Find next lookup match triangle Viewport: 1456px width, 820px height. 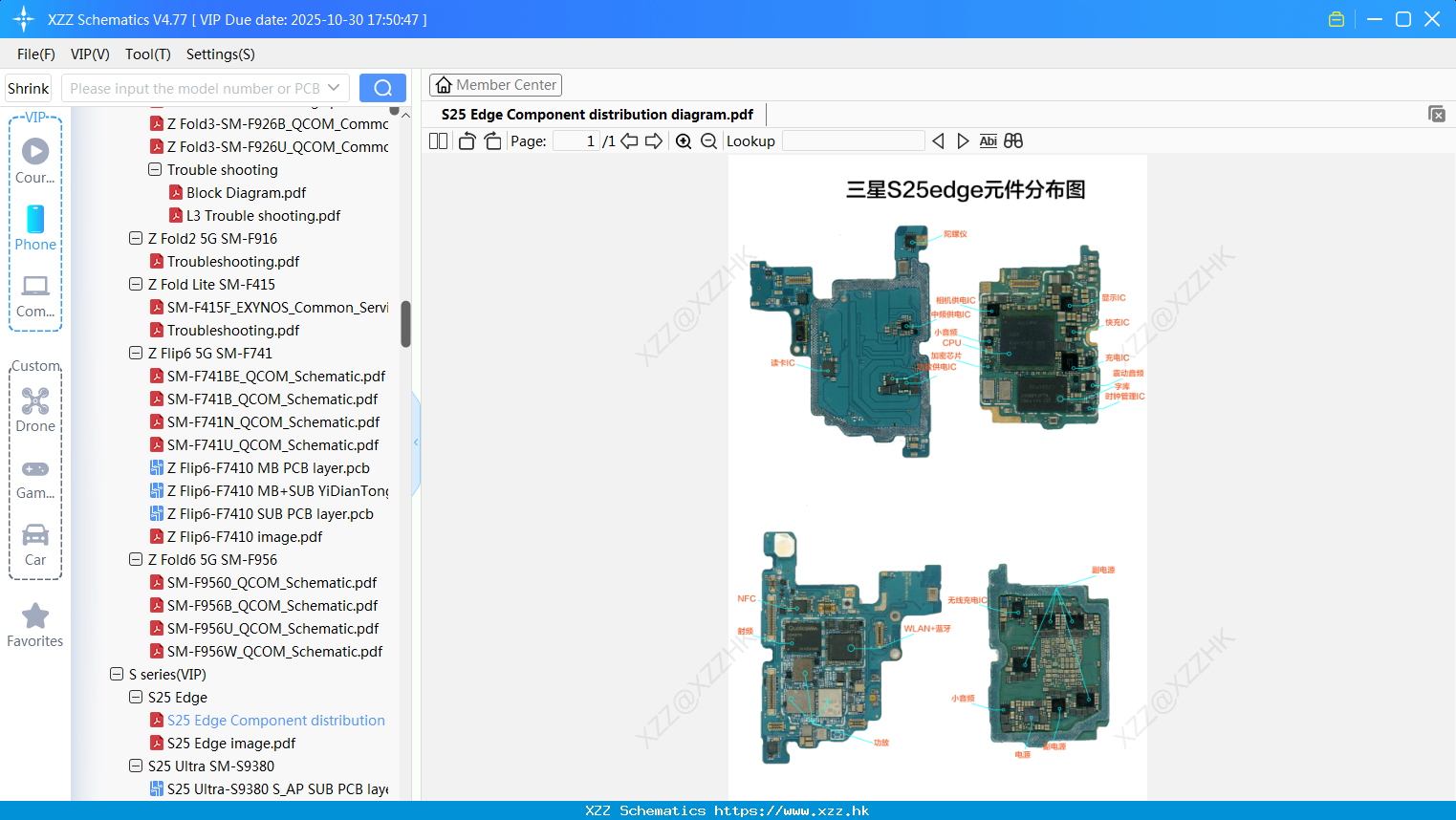(963, 141)
